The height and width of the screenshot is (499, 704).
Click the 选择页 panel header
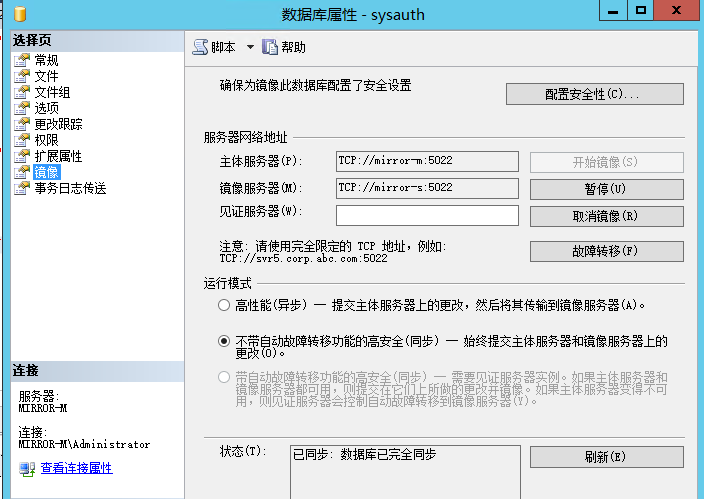(x=97, y=40)
